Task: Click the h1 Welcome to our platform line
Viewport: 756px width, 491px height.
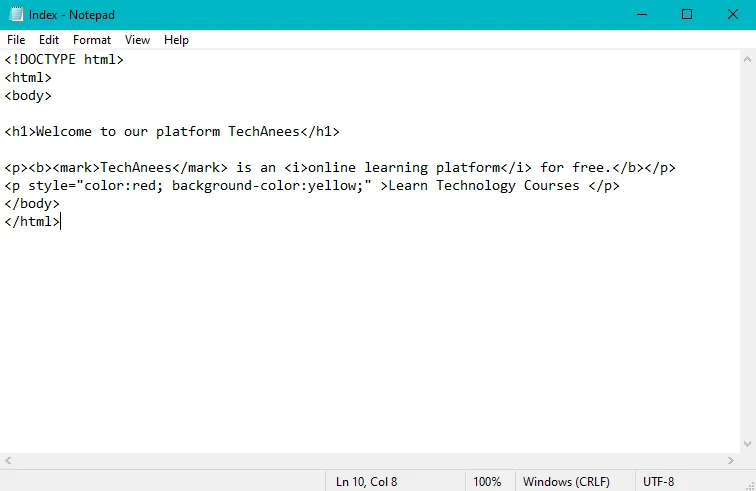Action: pyautogui.click(x=172, y=131)
